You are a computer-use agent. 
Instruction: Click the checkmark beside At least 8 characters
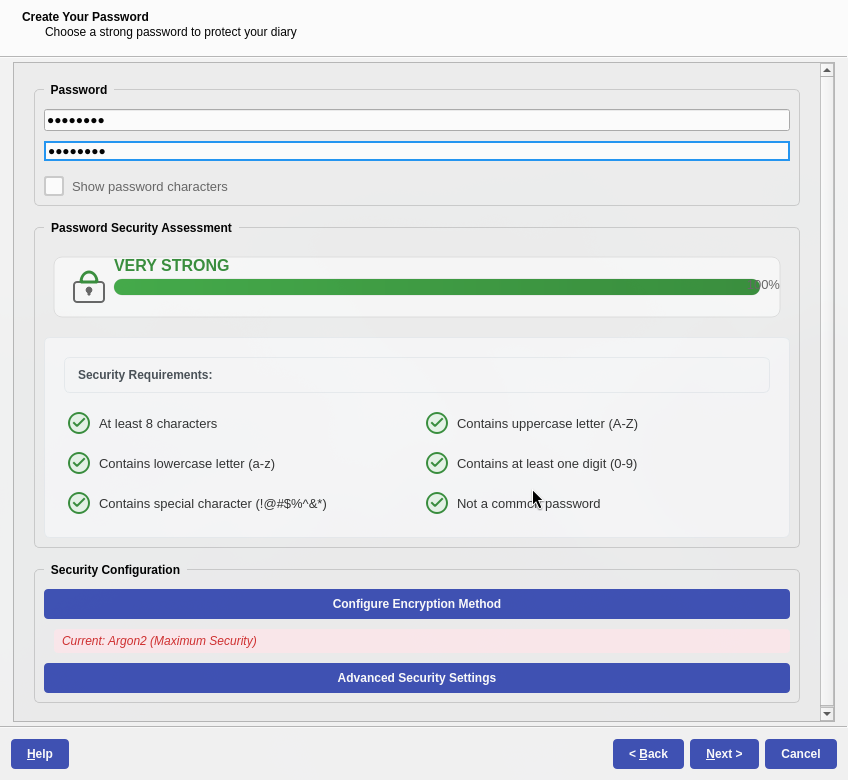pos(79,423)
